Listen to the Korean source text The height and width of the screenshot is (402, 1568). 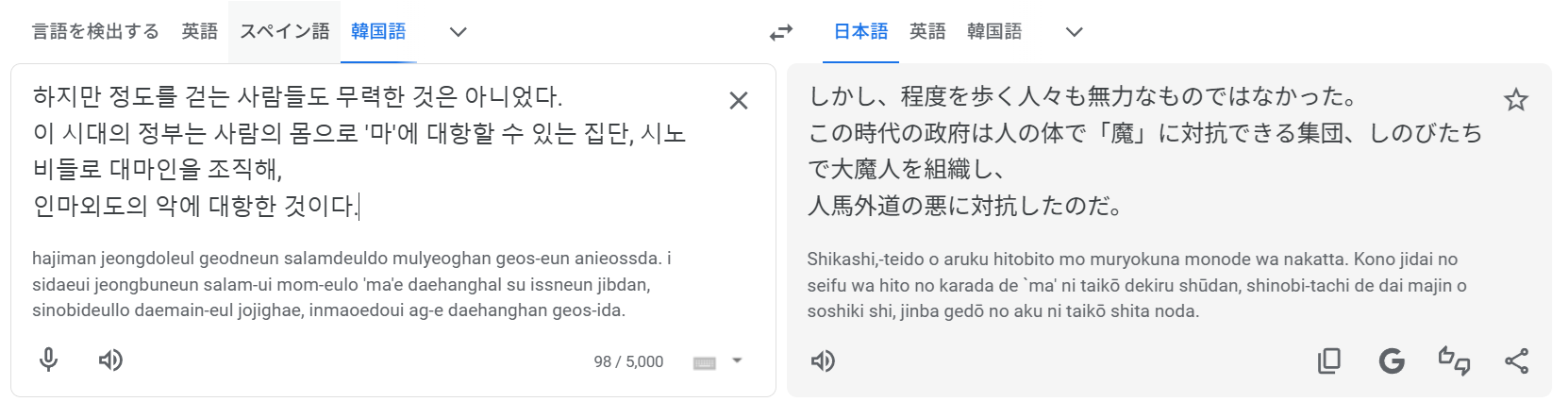pos(110,360)
